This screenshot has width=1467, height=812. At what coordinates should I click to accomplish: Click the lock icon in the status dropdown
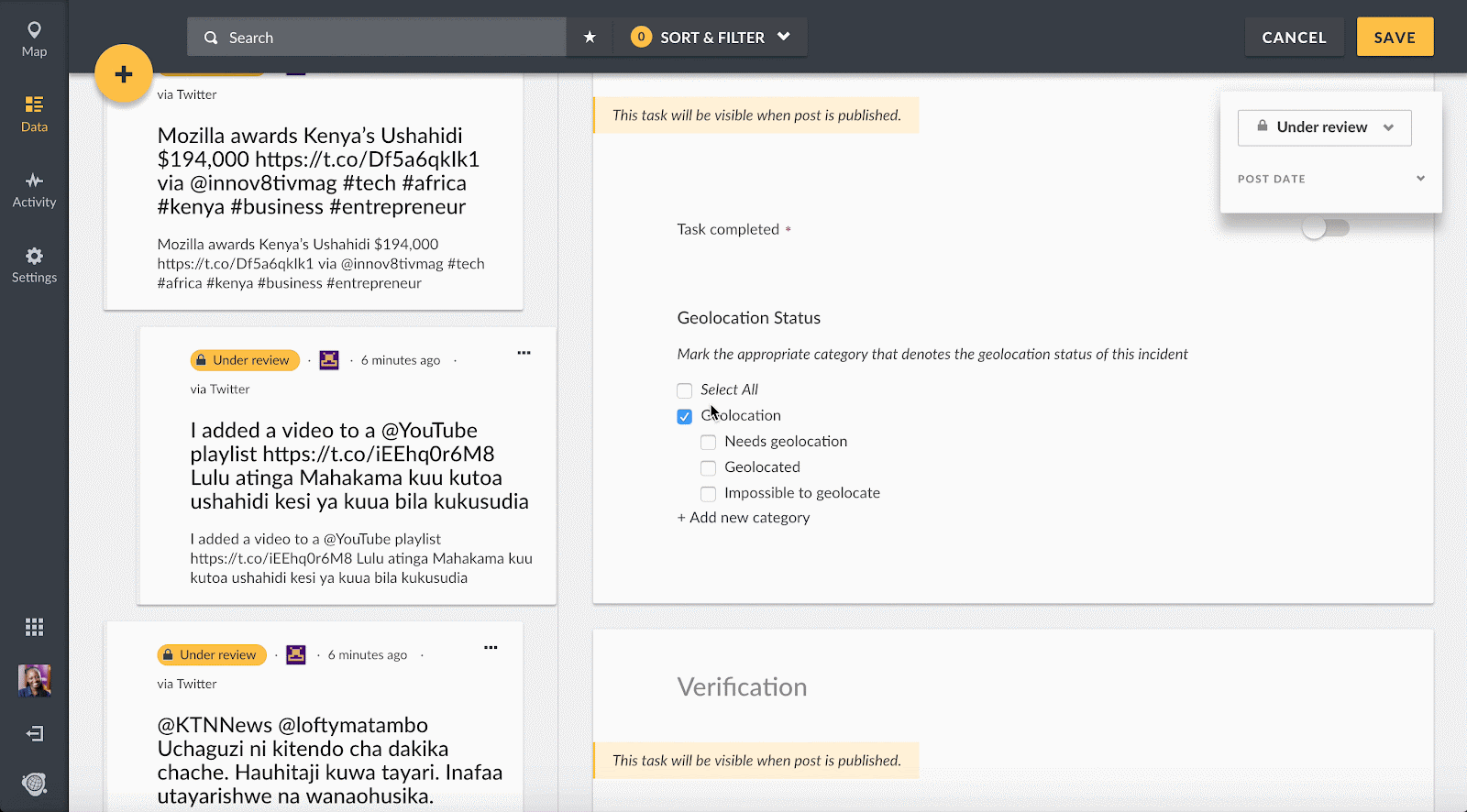[x=1263, y=126]
